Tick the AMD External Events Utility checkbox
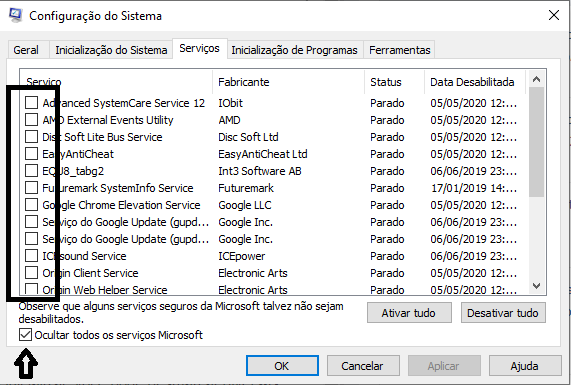Screen dimensions: 571x385 tap(31, 119)
